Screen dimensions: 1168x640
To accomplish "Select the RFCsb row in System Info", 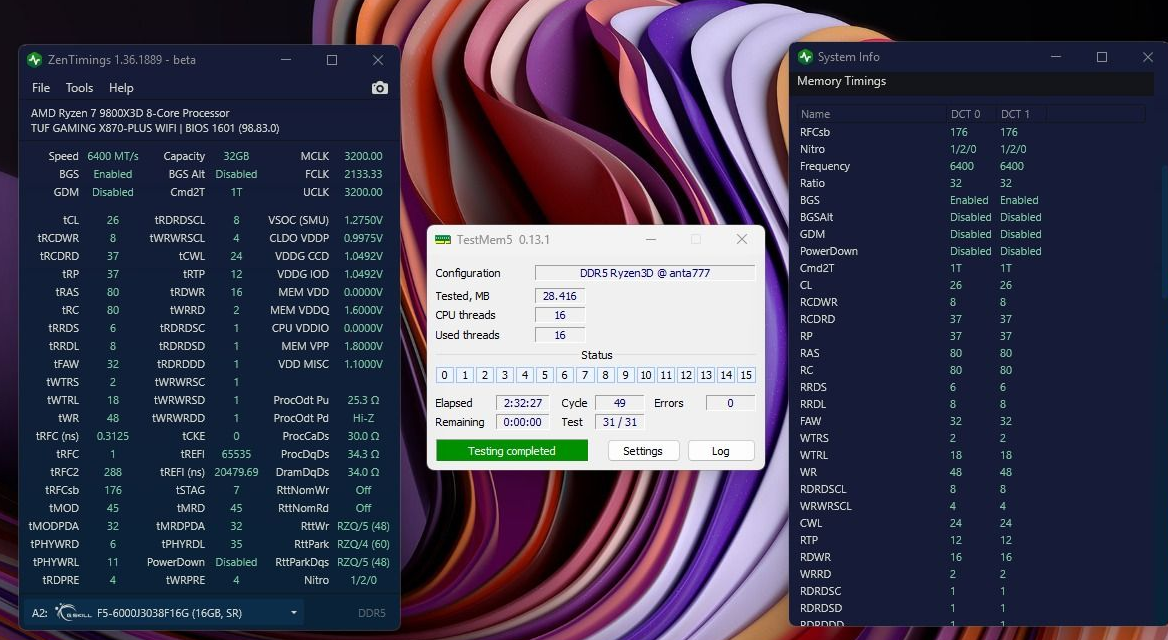I will click(971, 132).
